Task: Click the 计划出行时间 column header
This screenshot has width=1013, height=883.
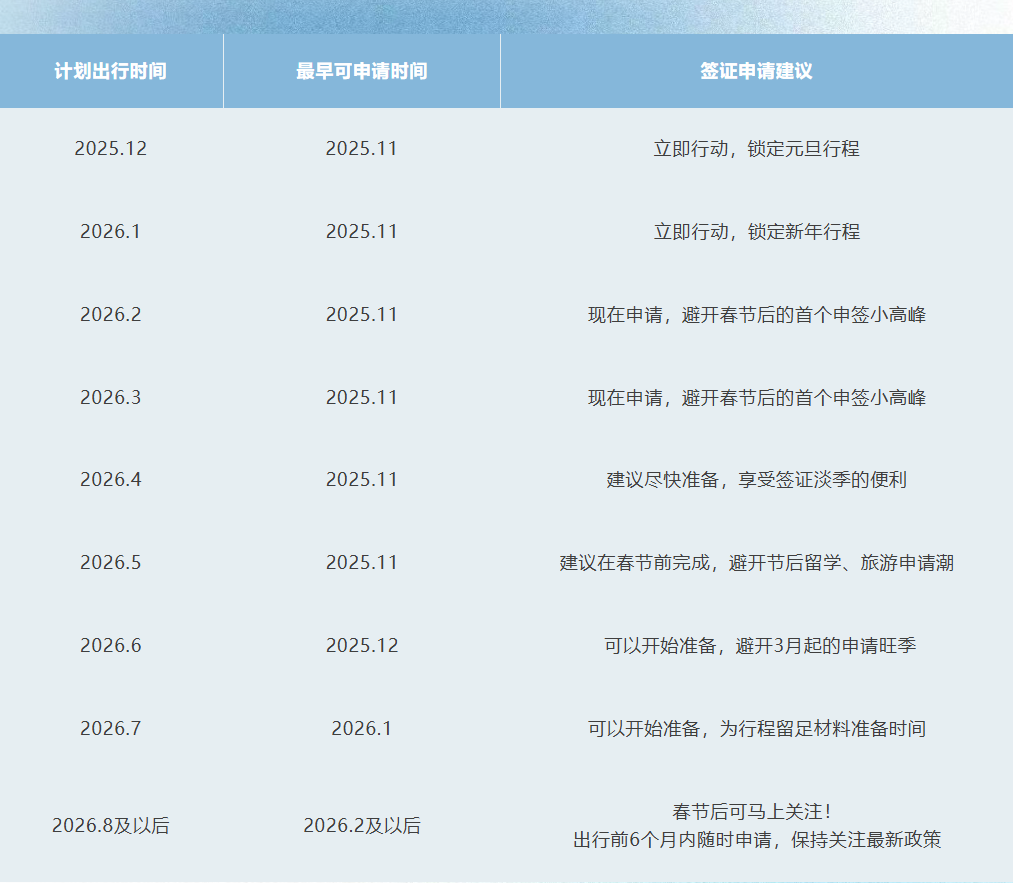Action: [x=111, y=72]
